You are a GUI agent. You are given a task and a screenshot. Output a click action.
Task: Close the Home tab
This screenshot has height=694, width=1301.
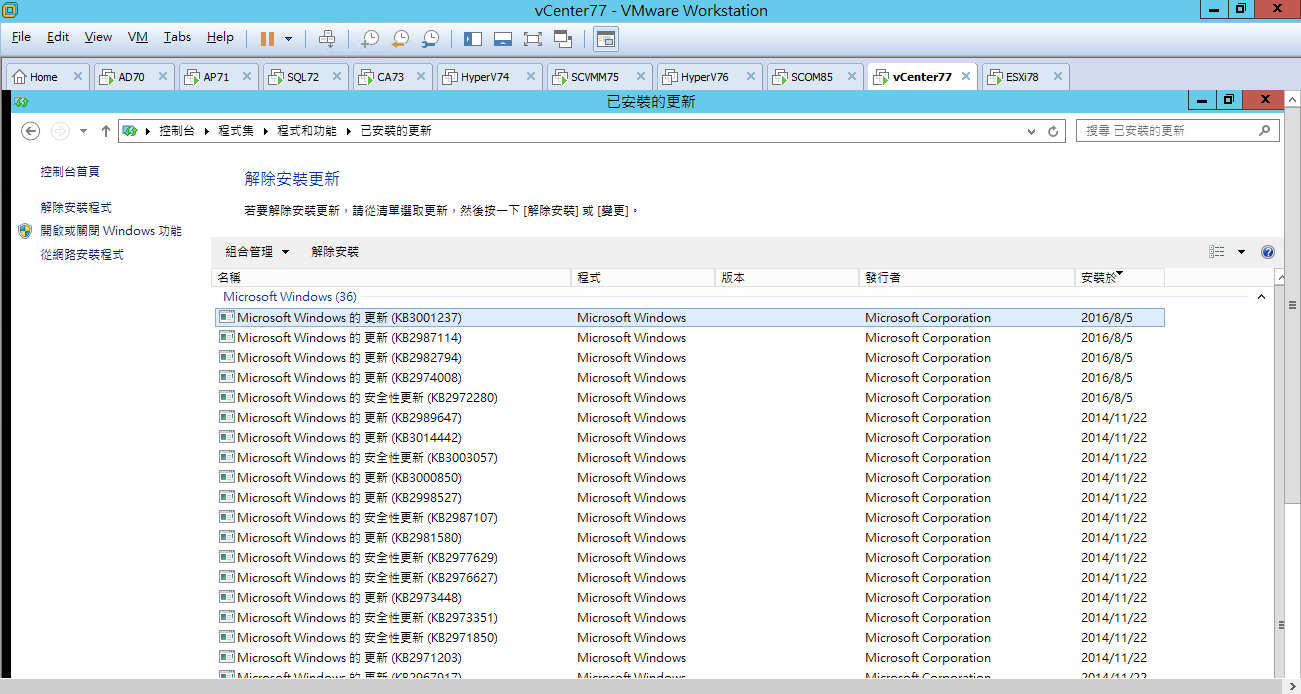pos(76,77)
